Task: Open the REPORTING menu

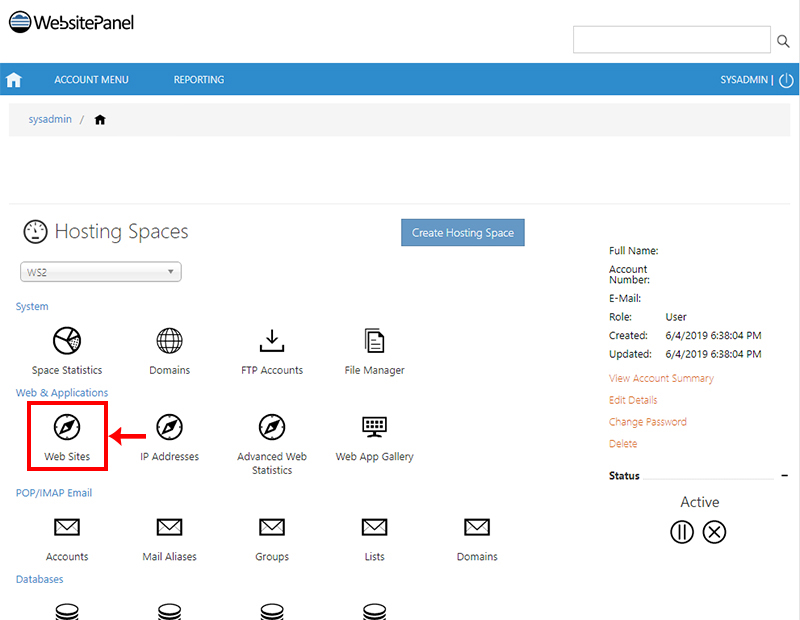Action: click(198, 80)
